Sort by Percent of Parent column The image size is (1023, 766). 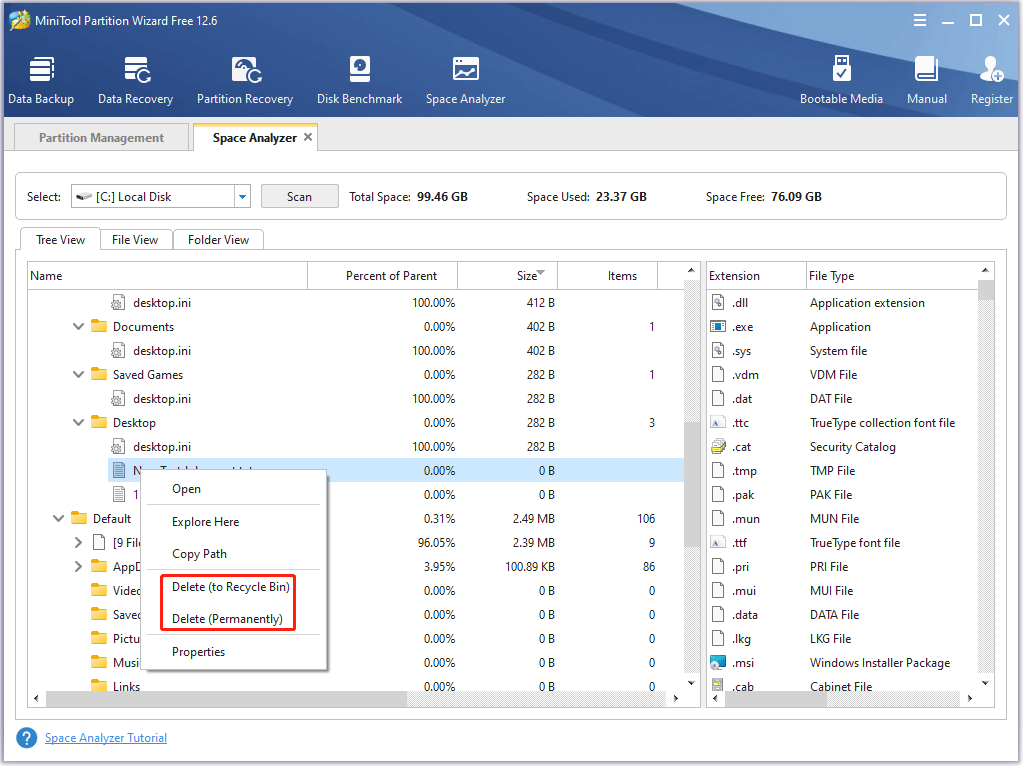point(382,276)
